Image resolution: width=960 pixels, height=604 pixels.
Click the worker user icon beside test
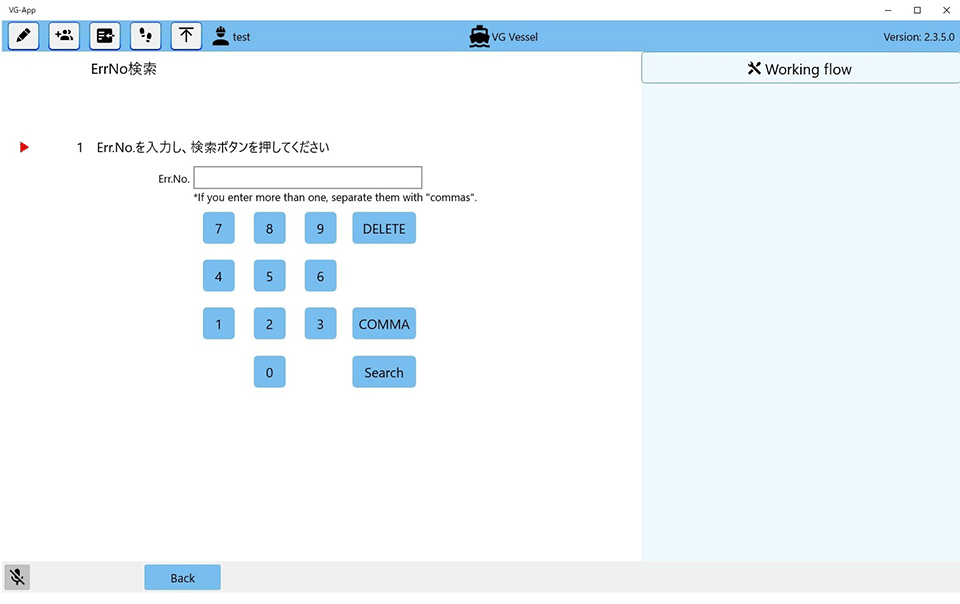(x=220, y=36)
